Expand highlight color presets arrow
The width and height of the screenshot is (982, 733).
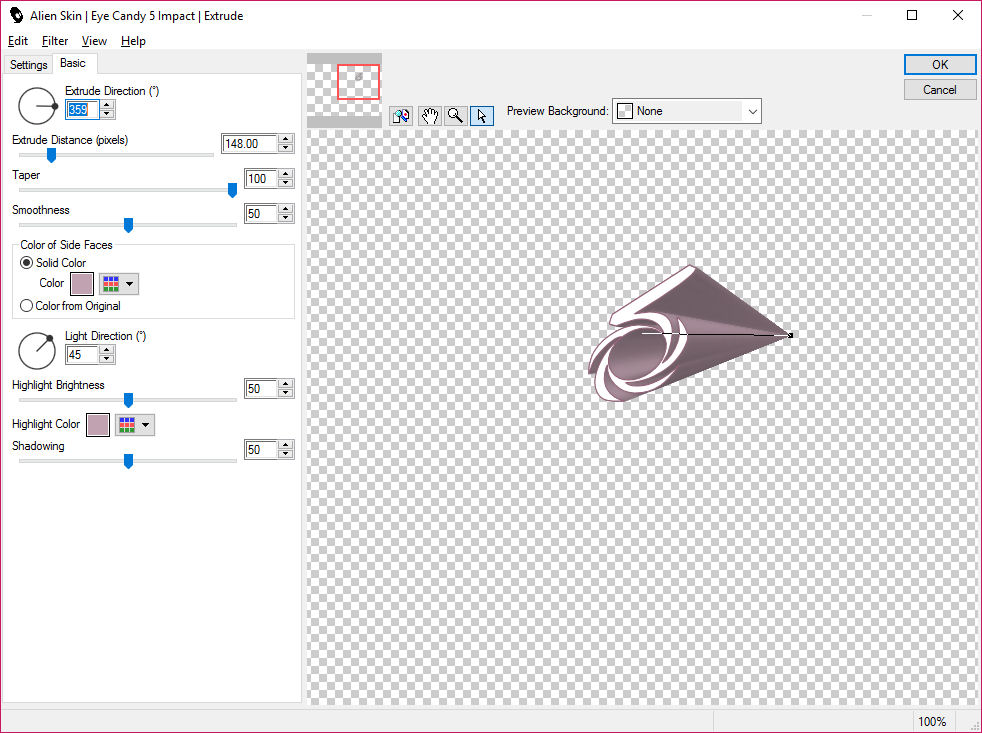pyautogui.click(x=145, y=425)
